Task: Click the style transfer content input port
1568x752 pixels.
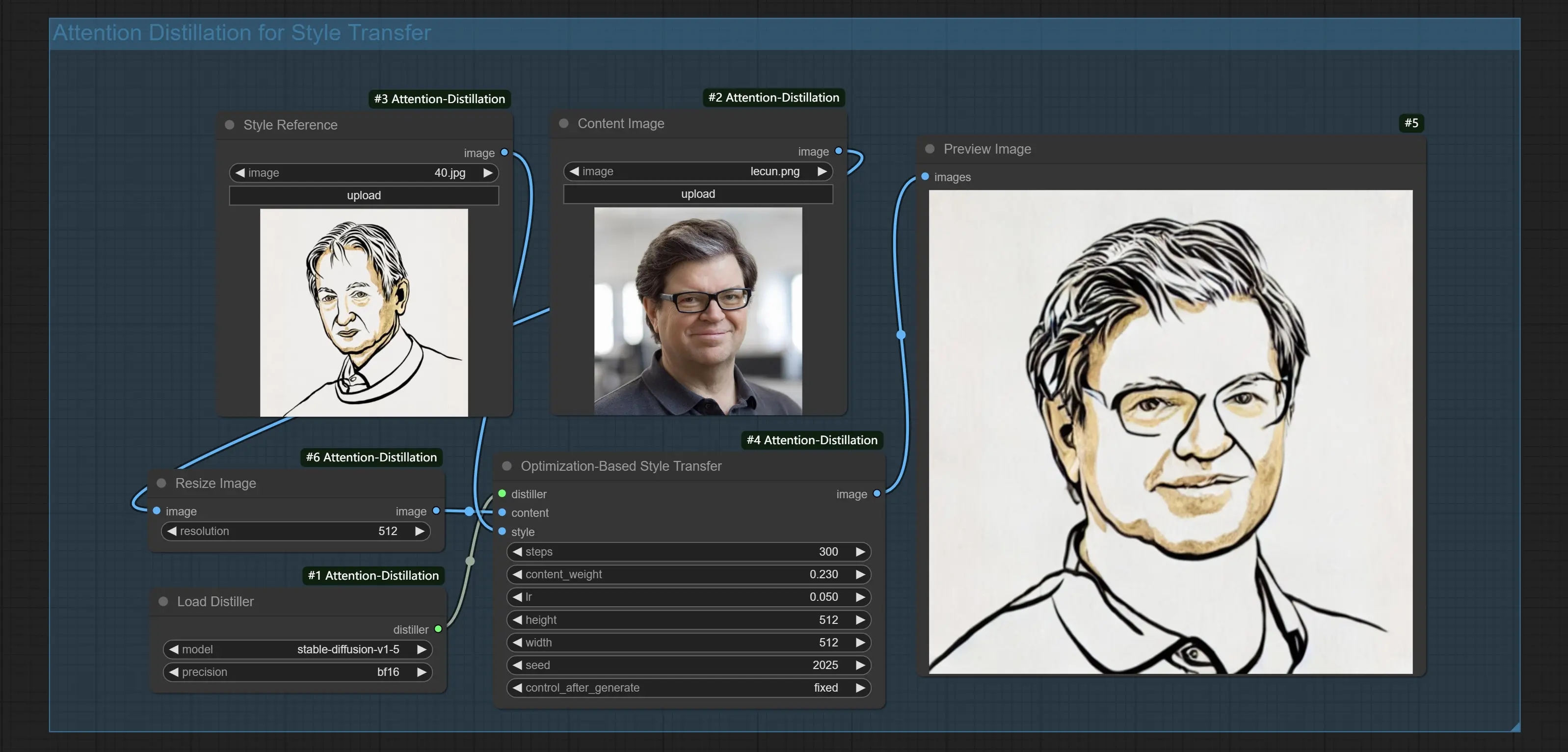Action: pyautogui.click(x=502, y=512)
